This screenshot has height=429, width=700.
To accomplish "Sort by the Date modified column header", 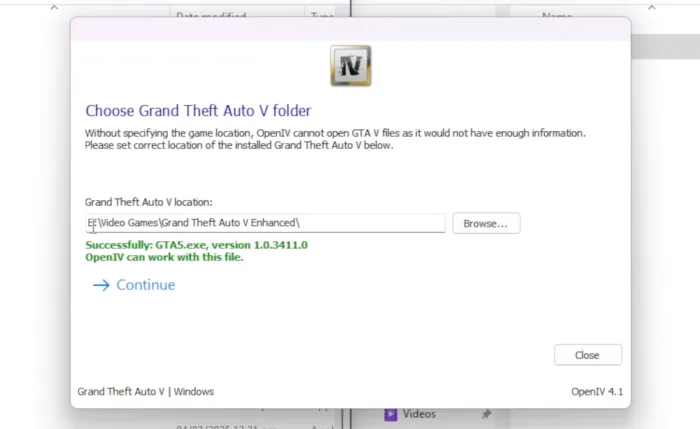I will coord(210,16).
